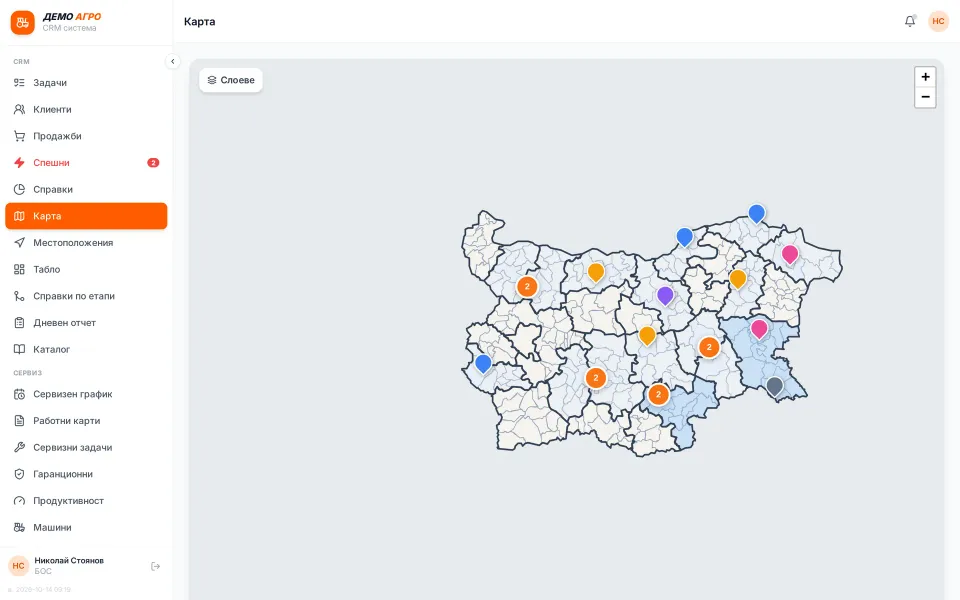Open Сервизен график calendar item
Image resolution: width=960 pixels, height=600 pixels.
coord(86,394)
